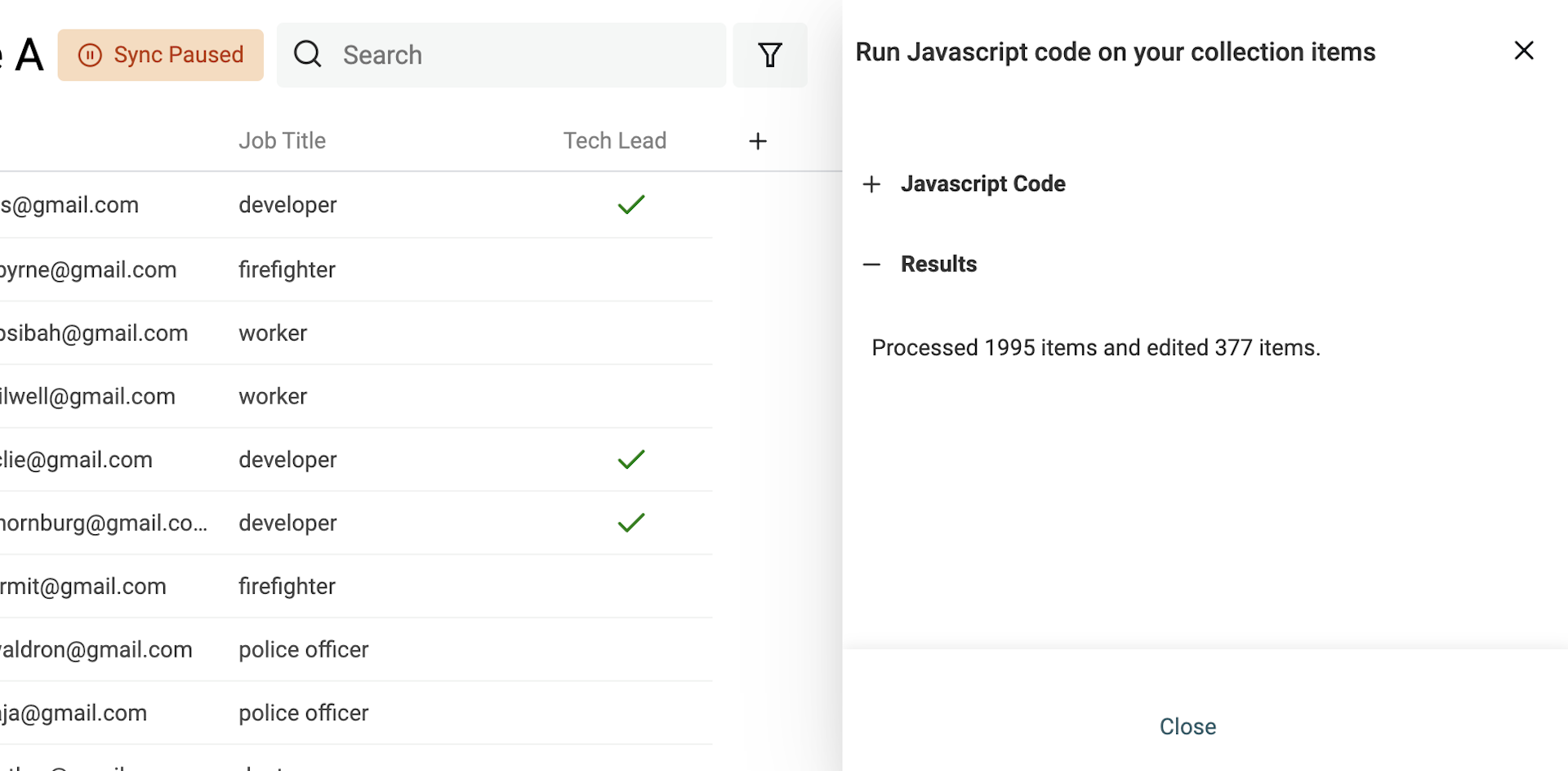This screenshot has height=771, width=1568.
Task: Click the minus icon beside Results
Action: pyautogui.click(x=871, y=264)
